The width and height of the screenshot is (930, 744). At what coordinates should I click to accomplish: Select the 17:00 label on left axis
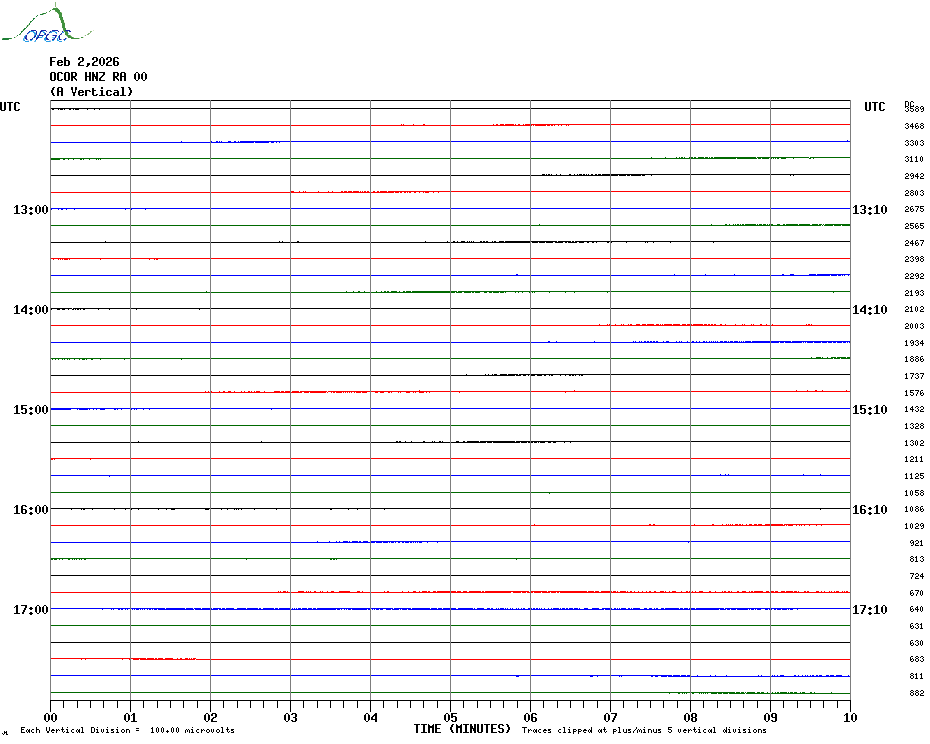31,610
